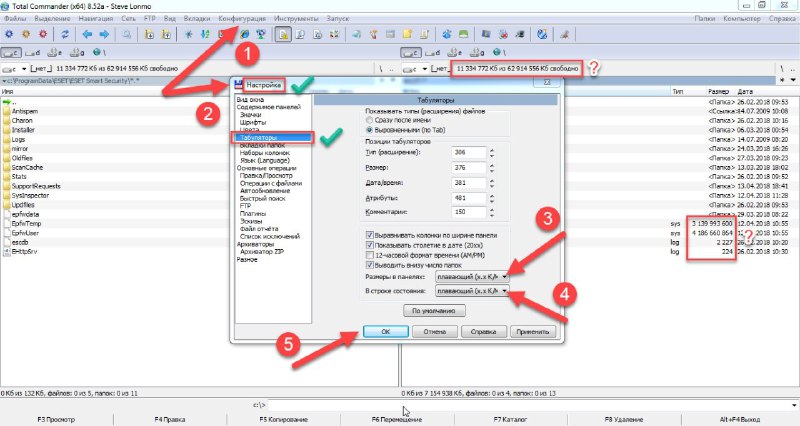This screenshot has width=800, height=426.
Task: Select drive c in the left drive bar
Action: [x=11, y=53]
